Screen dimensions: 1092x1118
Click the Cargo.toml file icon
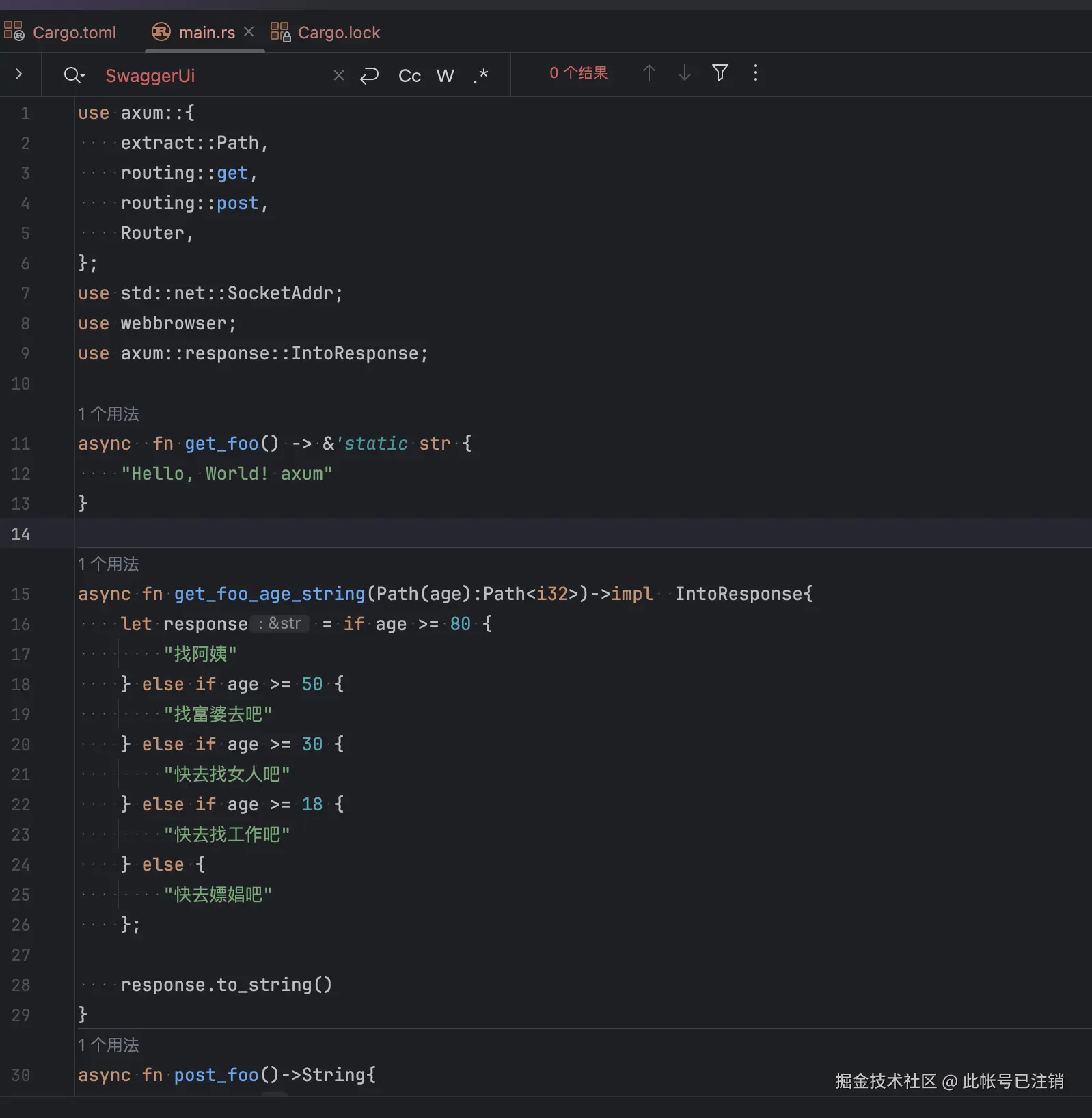14,31
